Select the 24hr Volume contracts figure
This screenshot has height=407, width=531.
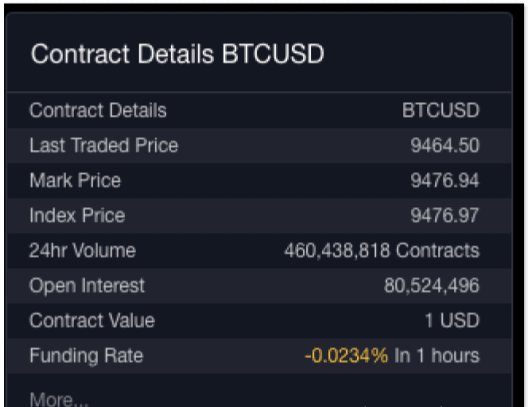pos(382,250)
